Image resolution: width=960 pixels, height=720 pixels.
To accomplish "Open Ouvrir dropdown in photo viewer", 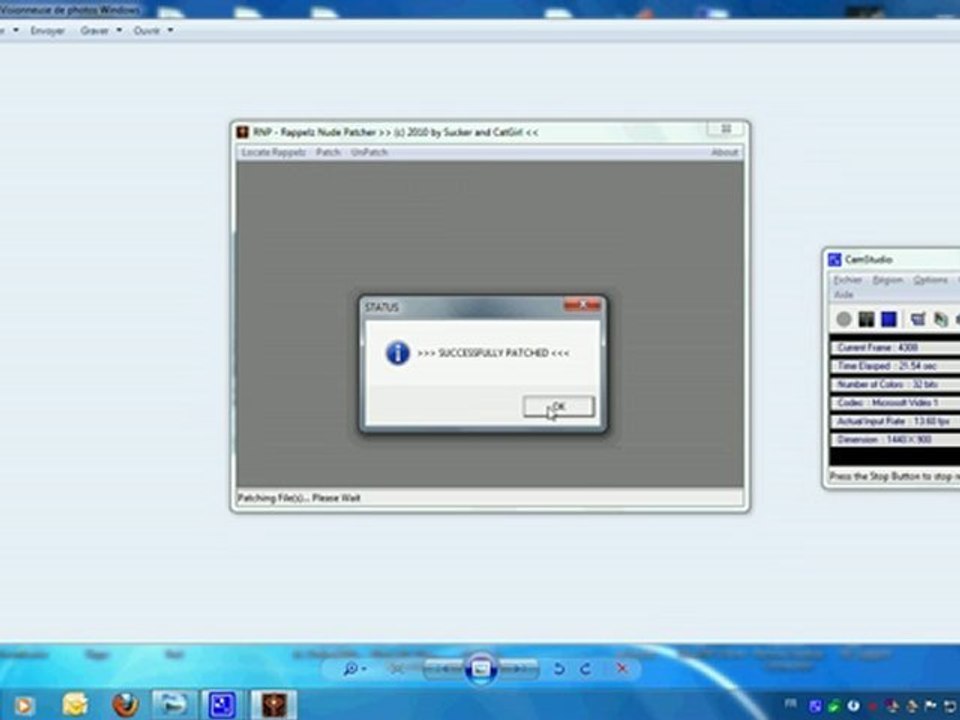I will 152,30.
